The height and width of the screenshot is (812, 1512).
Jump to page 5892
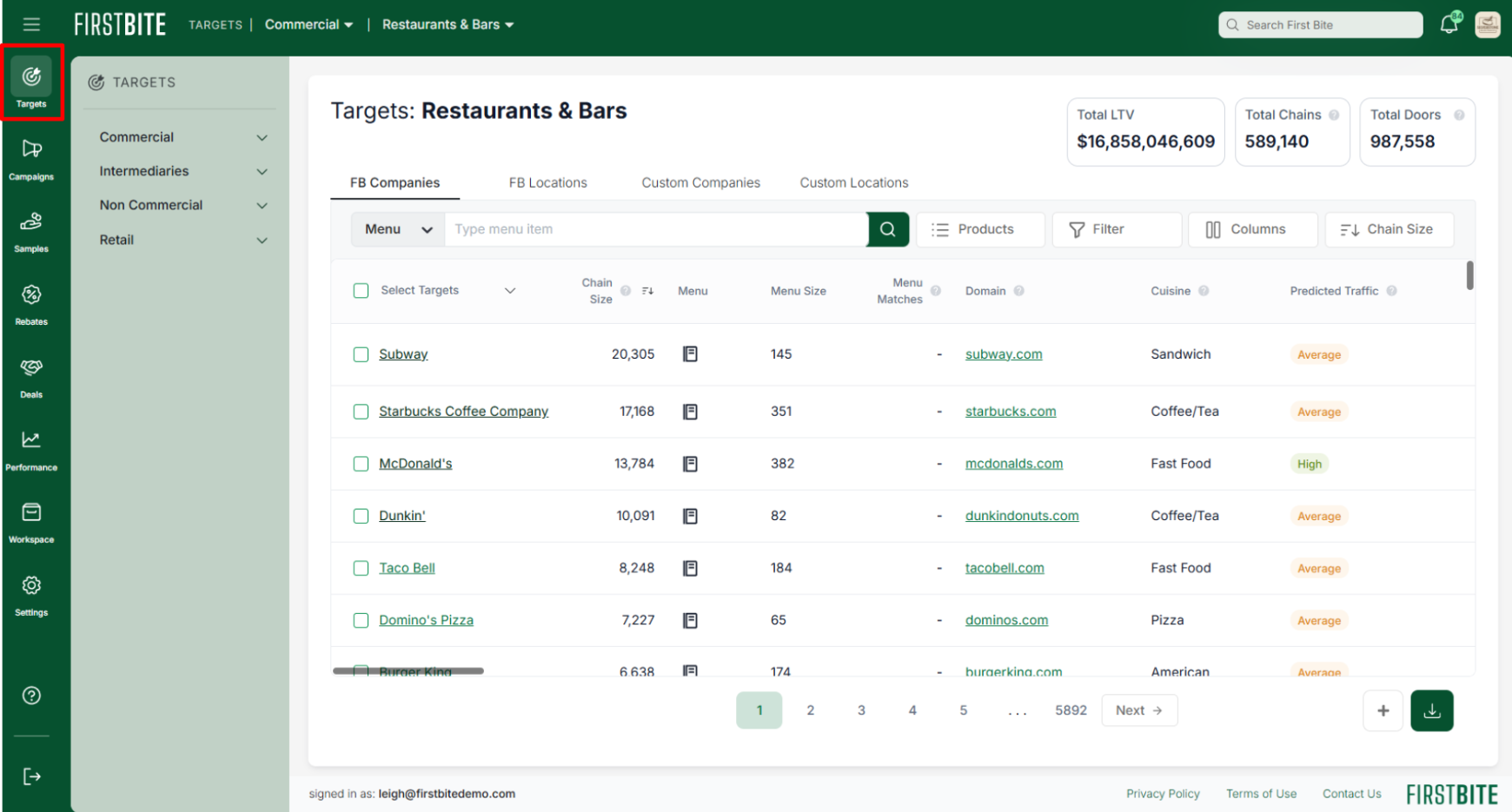click(x=1071, y=710)
